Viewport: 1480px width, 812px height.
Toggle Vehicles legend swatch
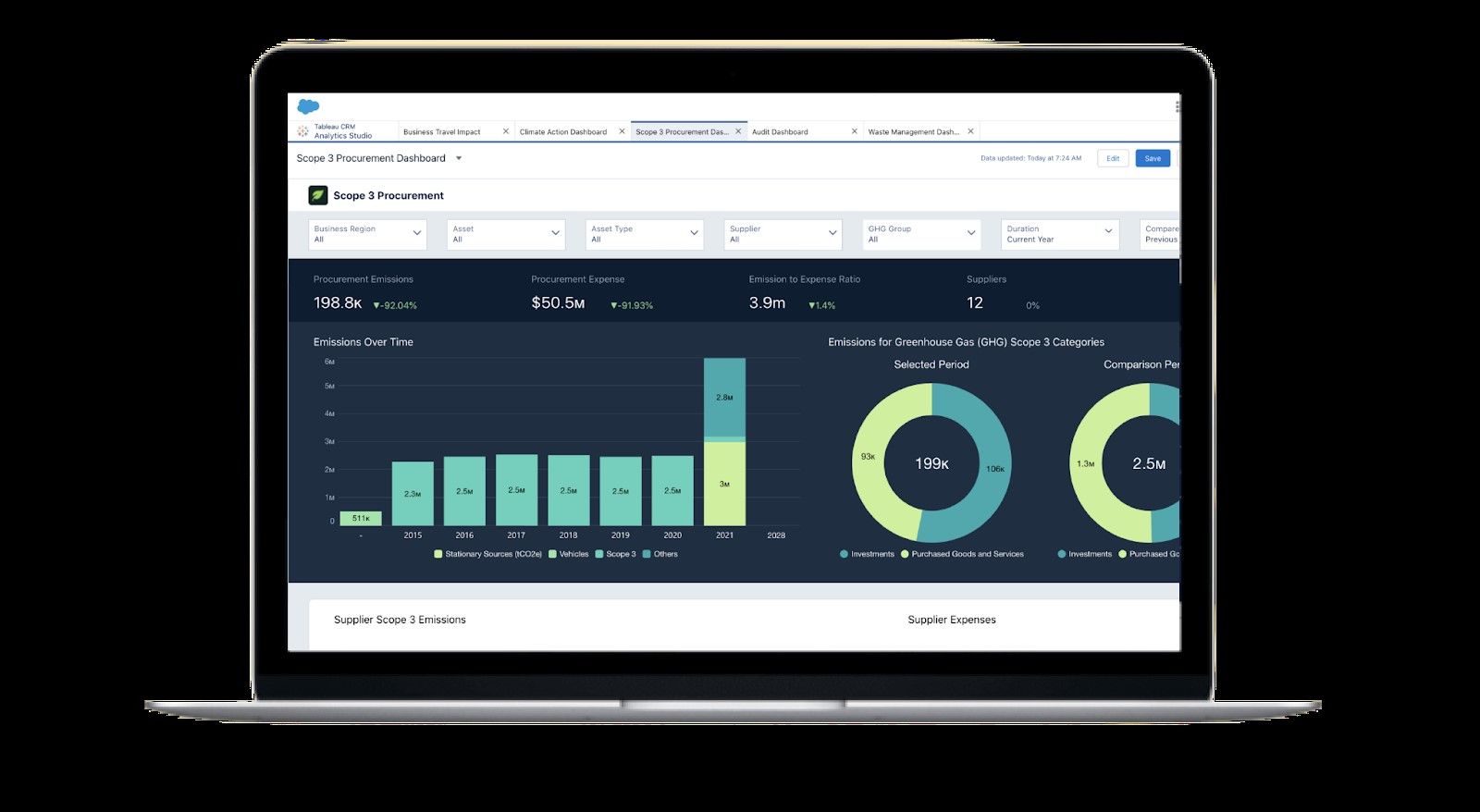552,554
